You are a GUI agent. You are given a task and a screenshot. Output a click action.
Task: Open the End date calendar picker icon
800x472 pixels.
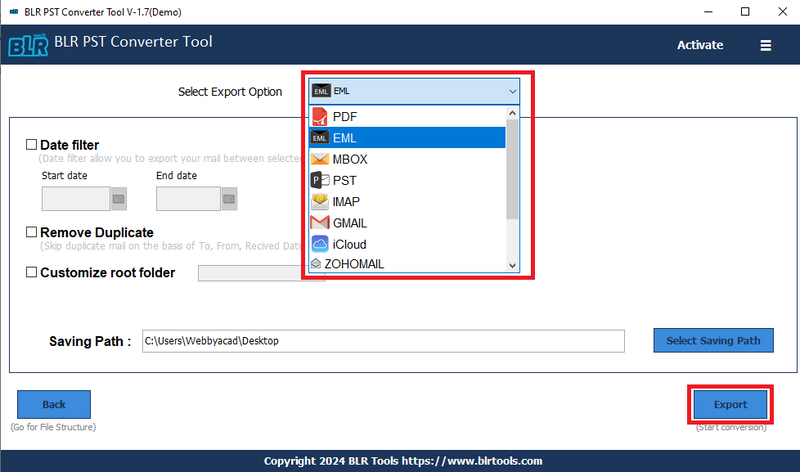point(229,199)
